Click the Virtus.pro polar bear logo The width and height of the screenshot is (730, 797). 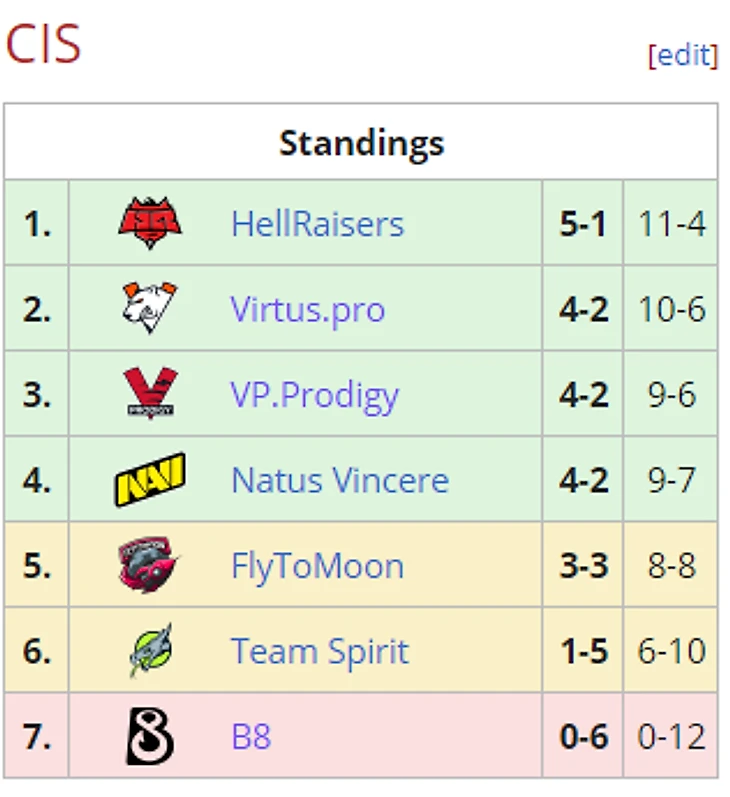(150, 308)
